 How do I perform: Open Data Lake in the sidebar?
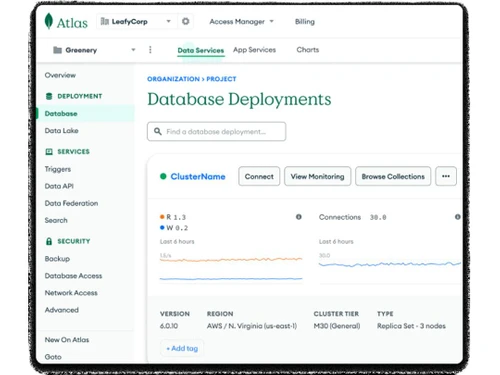tap(62, 131)
